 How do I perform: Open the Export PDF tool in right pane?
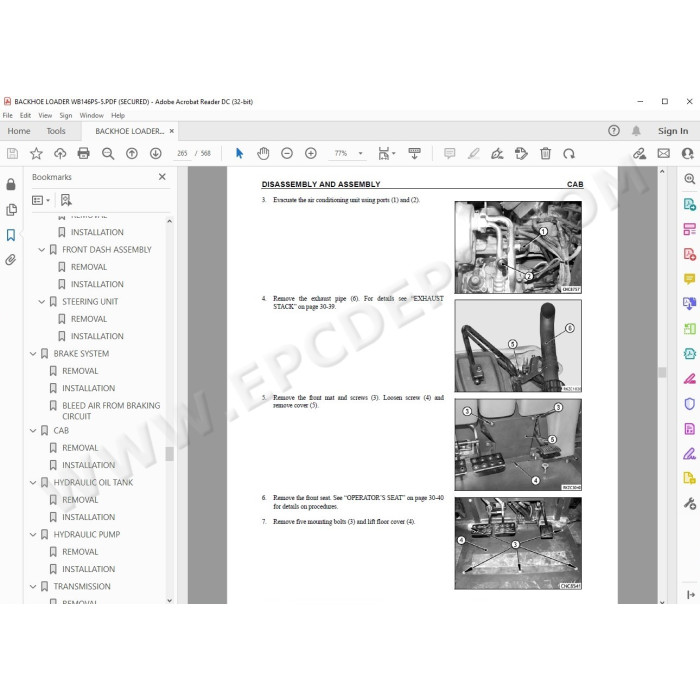point(690,204)
